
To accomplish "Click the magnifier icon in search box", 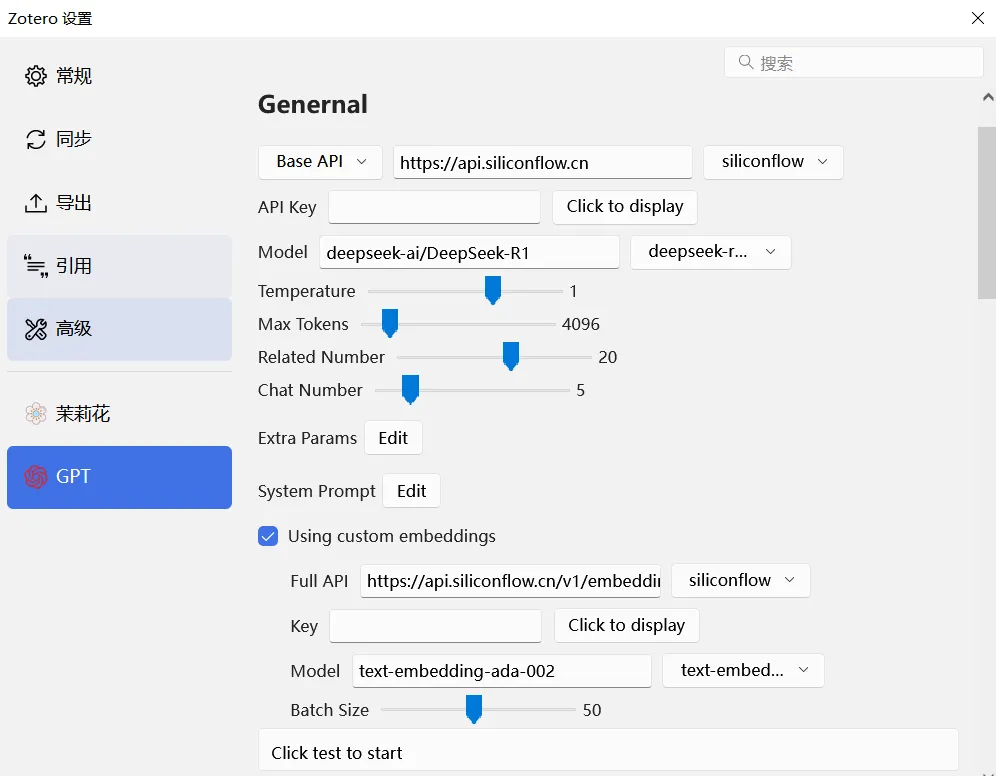I will tap(746, 63).
